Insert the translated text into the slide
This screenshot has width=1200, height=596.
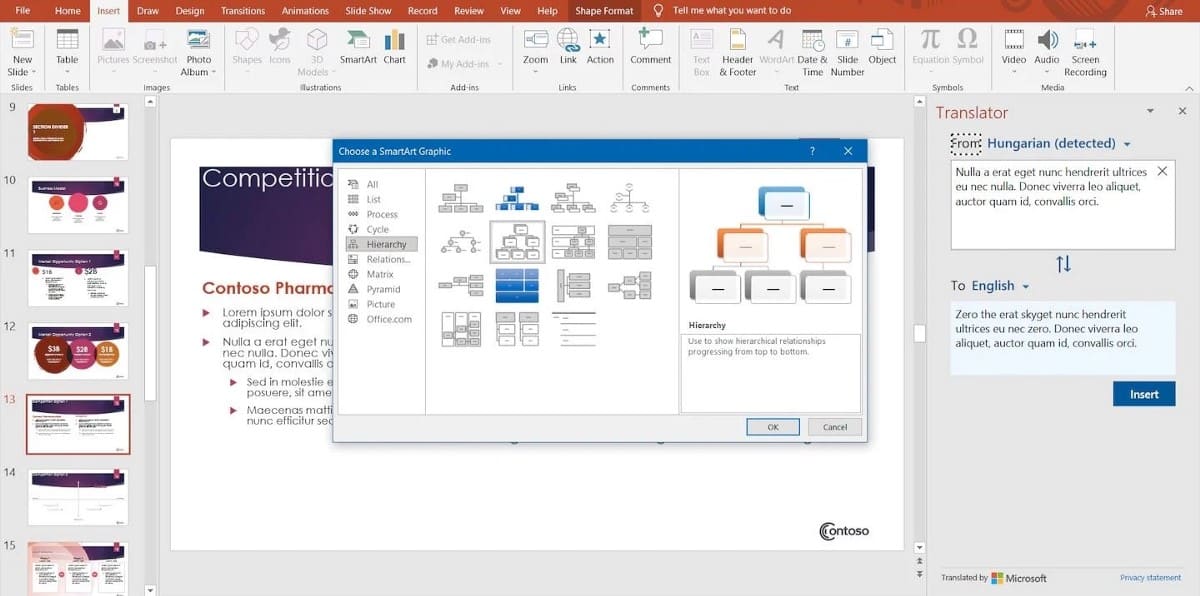1144,393
